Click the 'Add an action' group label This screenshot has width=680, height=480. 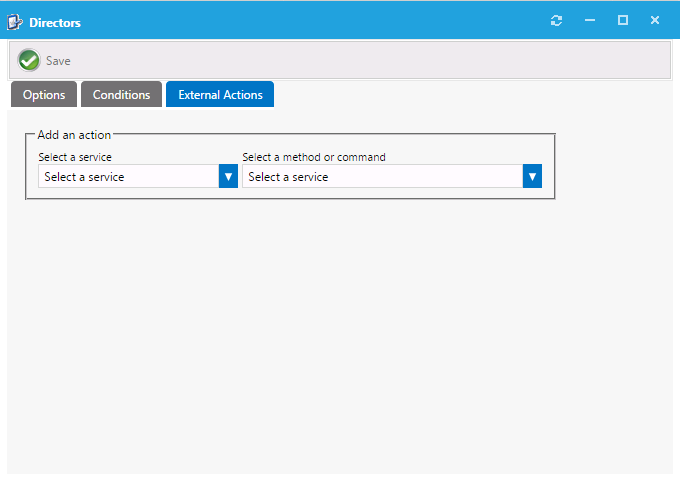75,135
